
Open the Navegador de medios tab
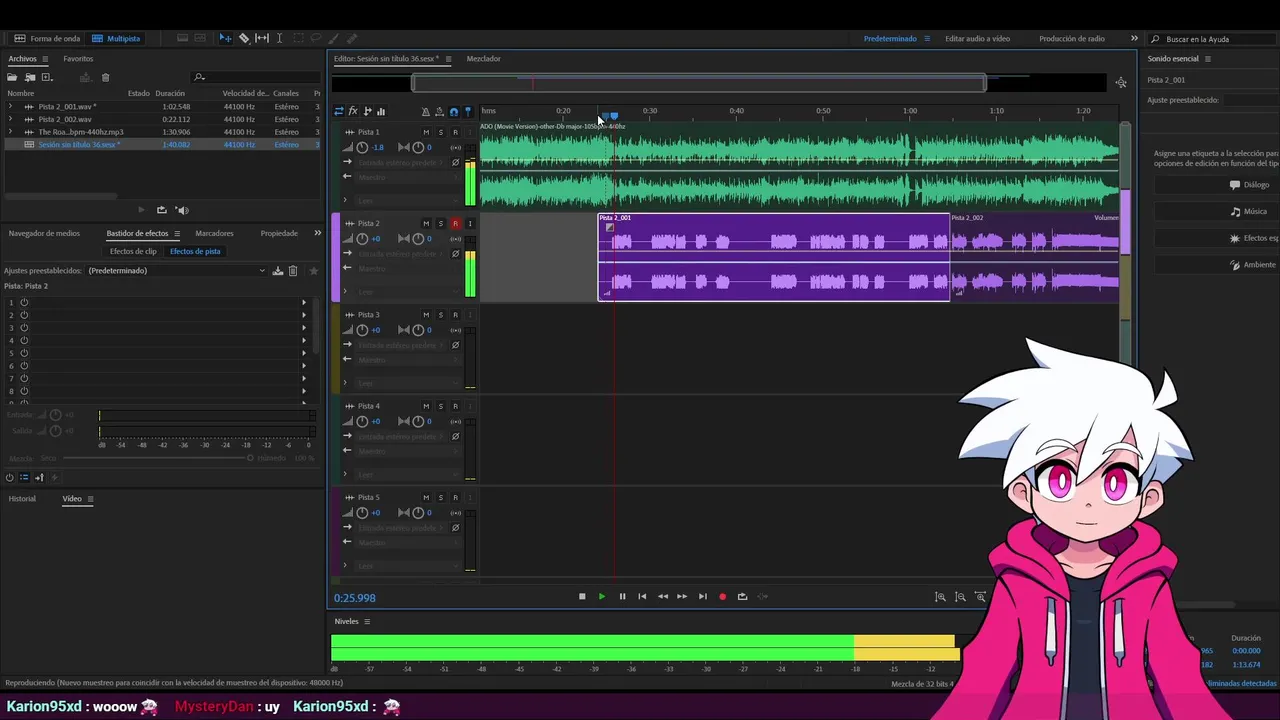tap(44, 233)
